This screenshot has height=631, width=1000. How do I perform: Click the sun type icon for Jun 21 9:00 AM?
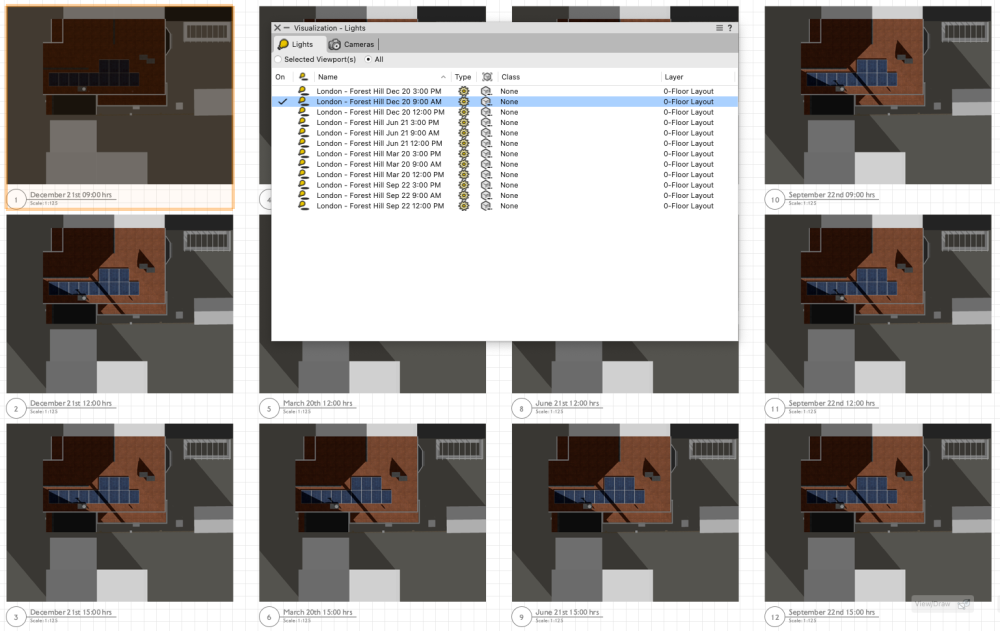(463, 133)
